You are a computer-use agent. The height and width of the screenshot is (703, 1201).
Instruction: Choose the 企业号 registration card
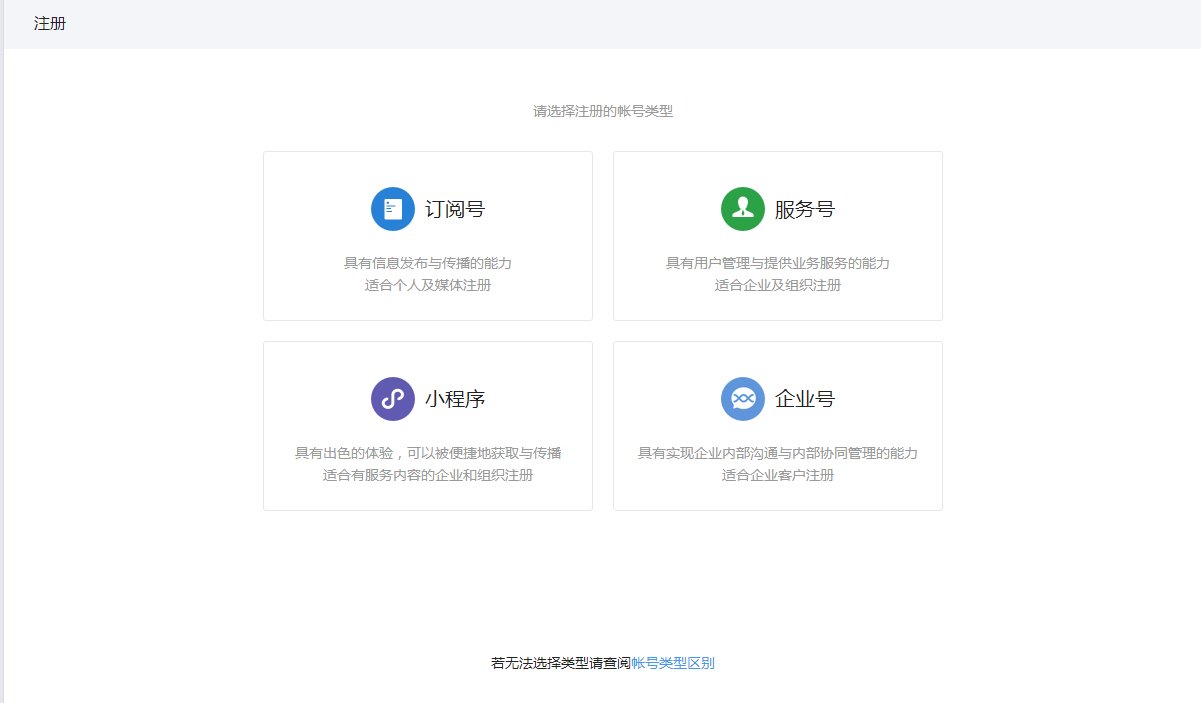[777, 425]
